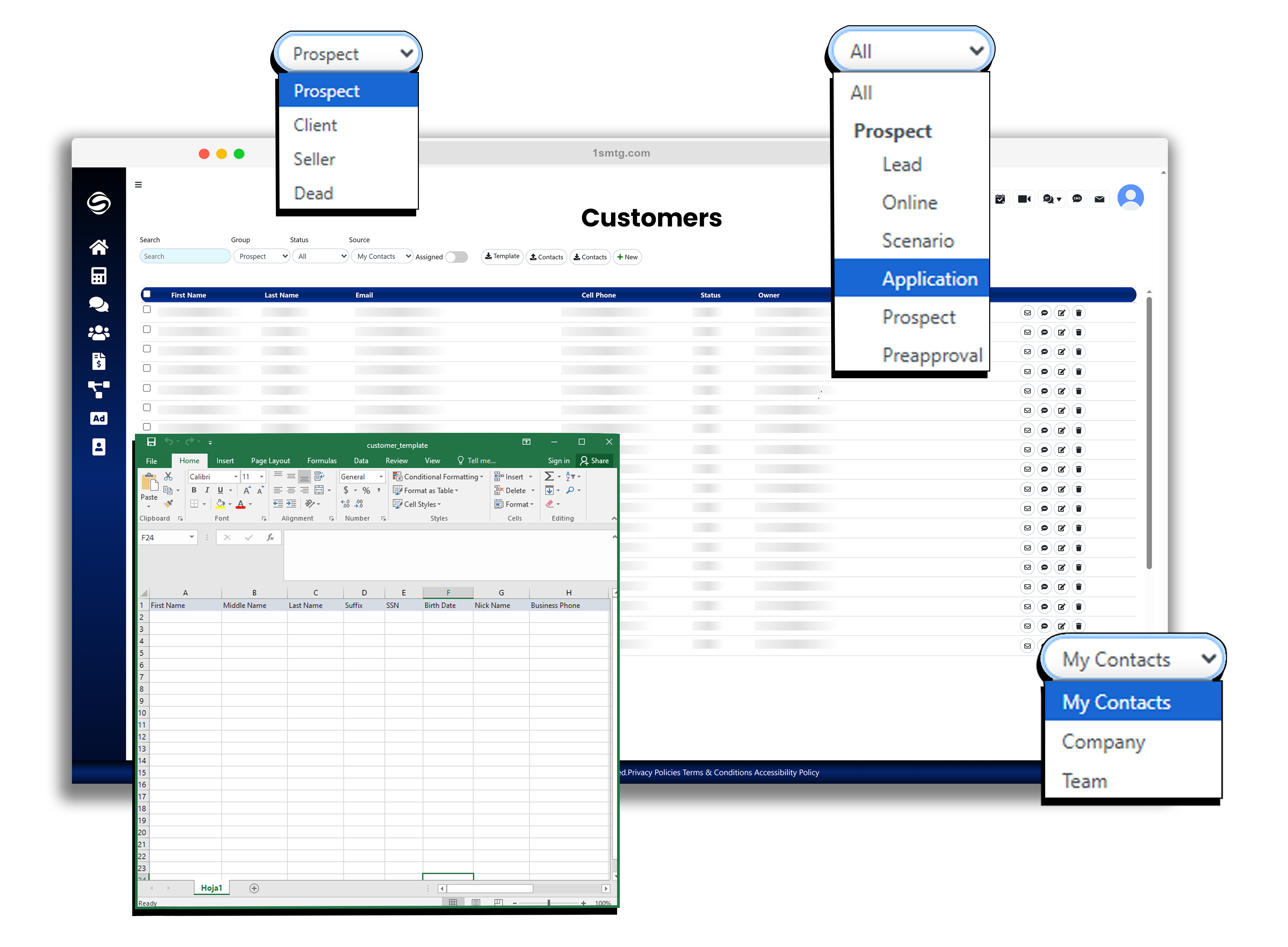
Task: Expand the Source dropdown My Contacts
Action: click(382, 256)
